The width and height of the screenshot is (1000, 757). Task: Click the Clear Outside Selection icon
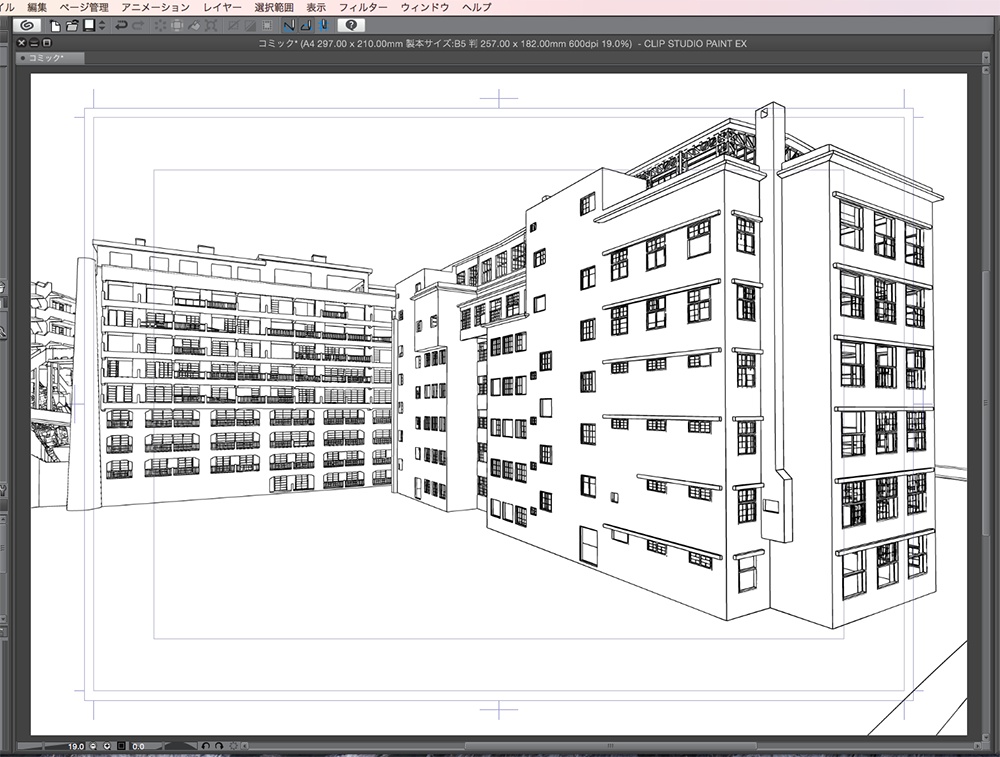pyautogui.click(x=177, y=26)
